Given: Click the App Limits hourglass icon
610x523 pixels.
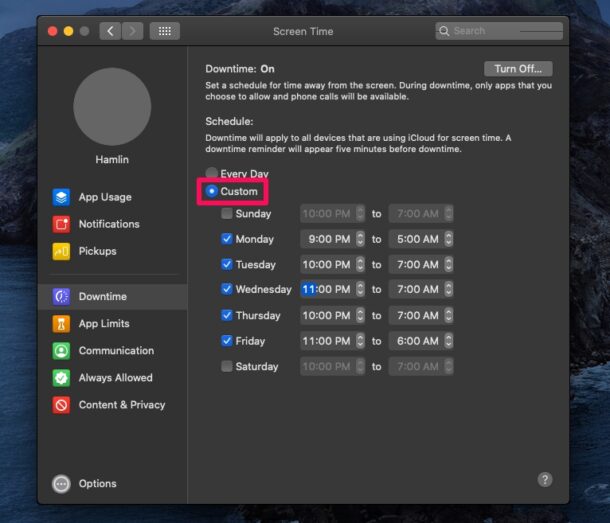Looking at the screenshot, I should pyautogui.click(x=61, y=324).
